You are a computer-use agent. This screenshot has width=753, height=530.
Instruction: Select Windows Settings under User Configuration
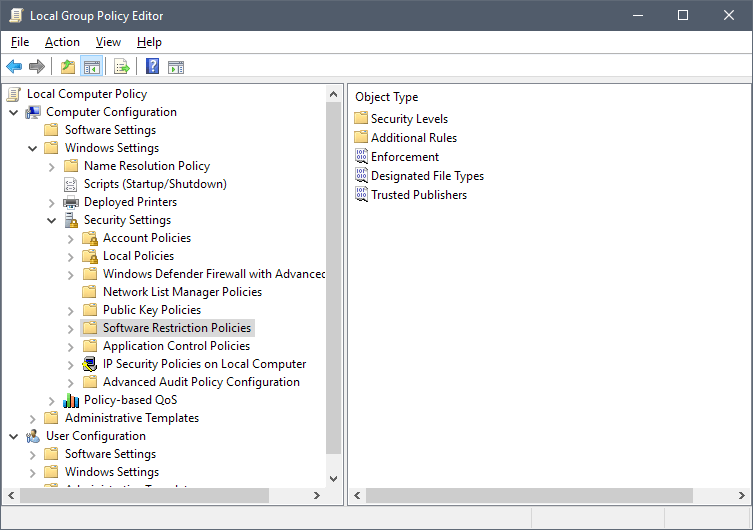point(112,472)
